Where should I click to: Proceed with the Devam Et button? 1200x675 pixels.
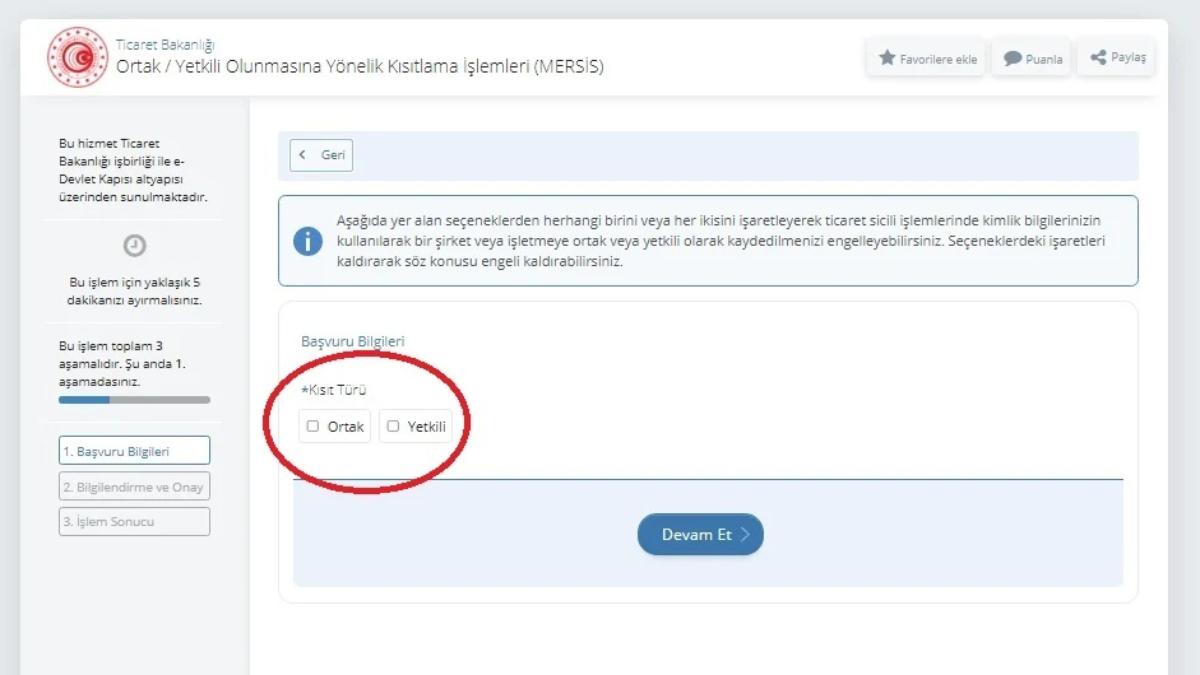[700, 534]
